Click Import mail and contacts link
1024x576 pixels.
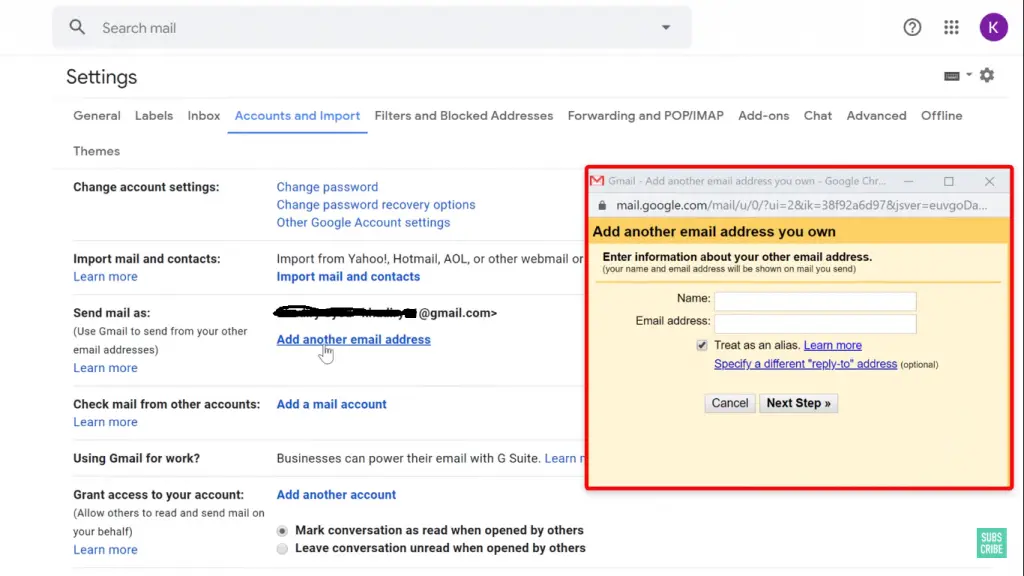pos(348,276)
